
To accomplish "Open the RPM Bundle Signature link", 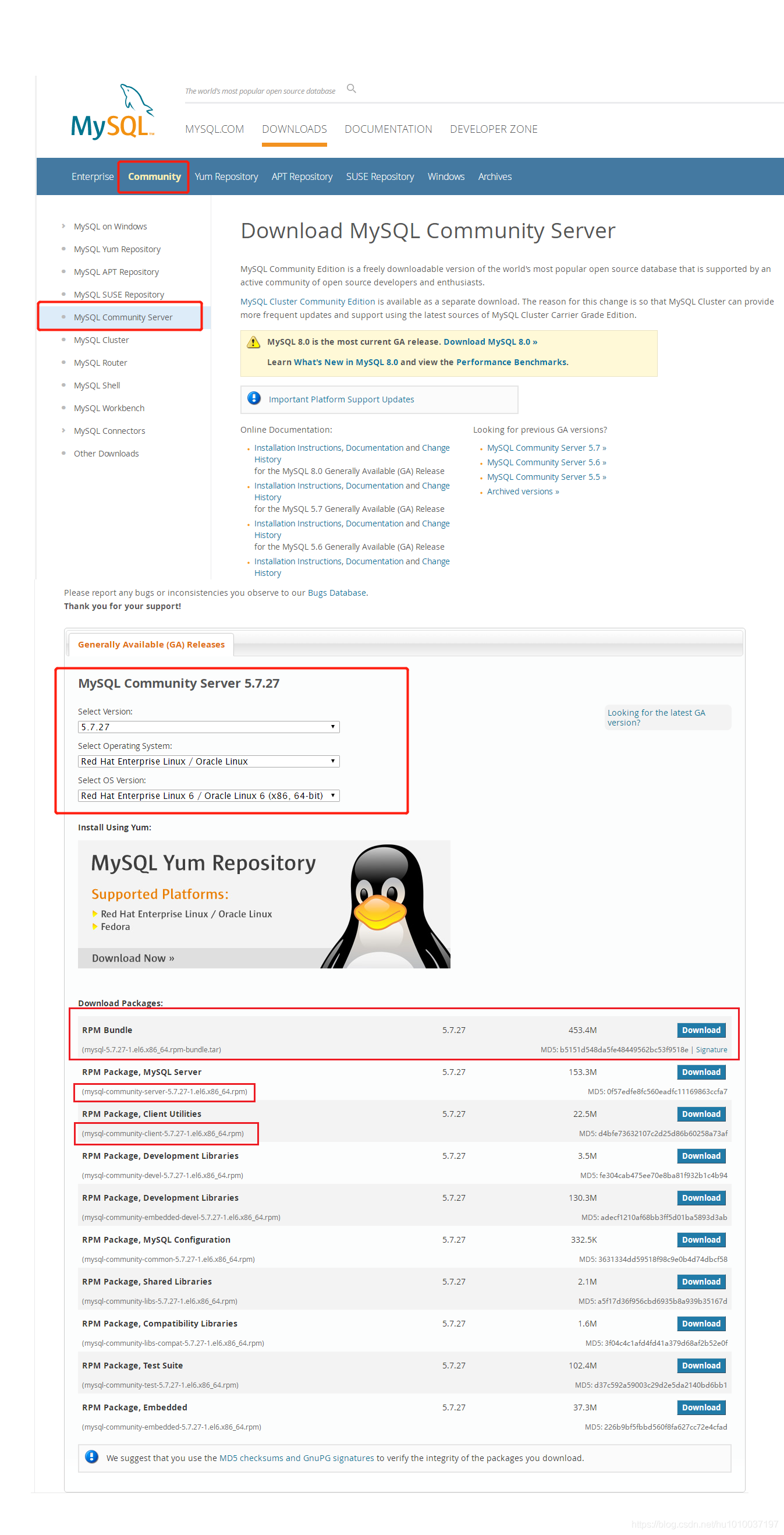I will click(711, 1050).
